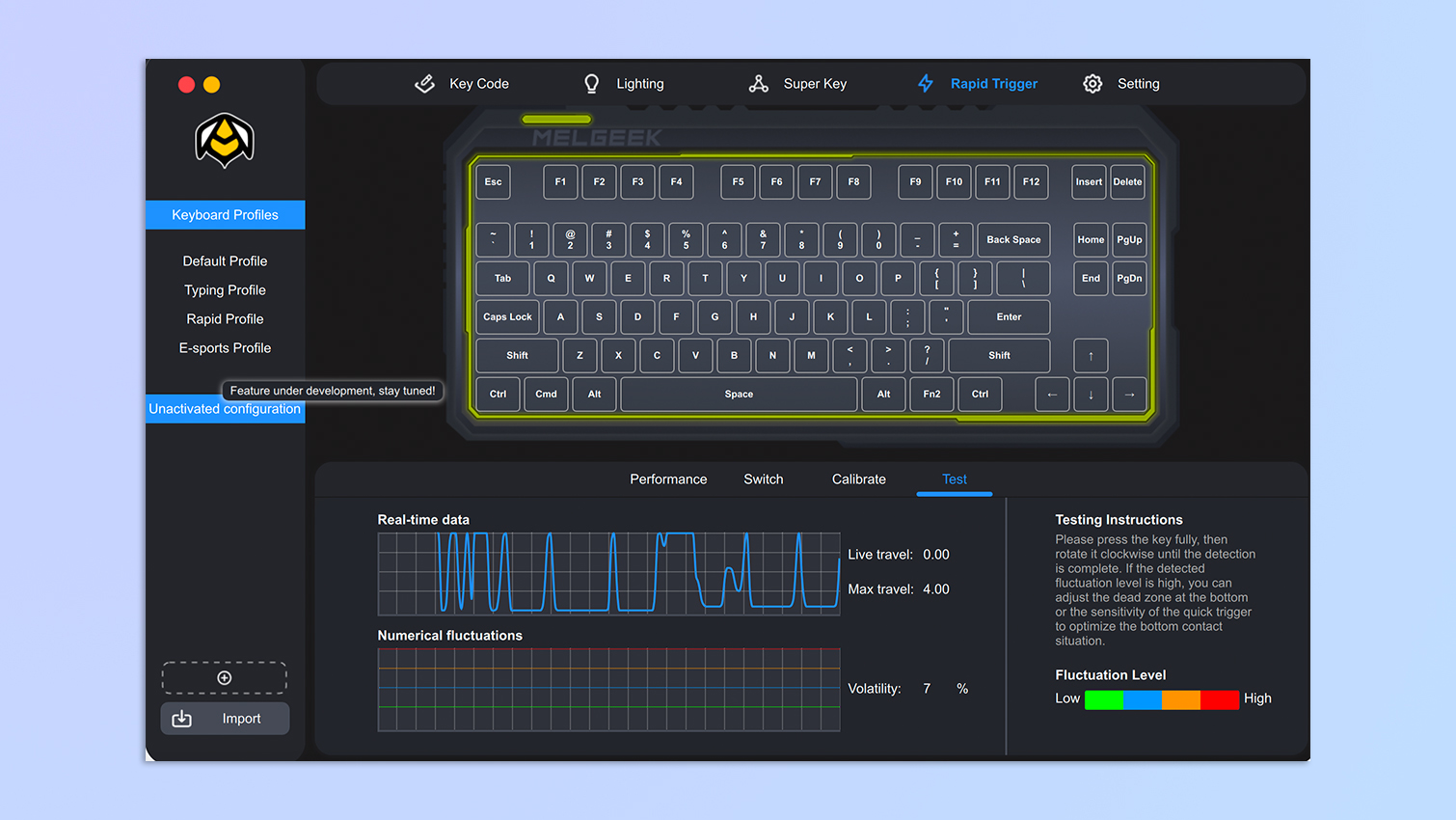The image size is (1456, 820).
Task: Select the Typing Profile
Action: pos(225,290)
